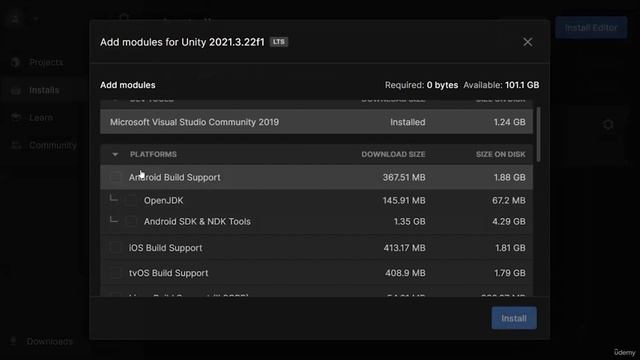Click the gear icon on the install row

[608, 124]
